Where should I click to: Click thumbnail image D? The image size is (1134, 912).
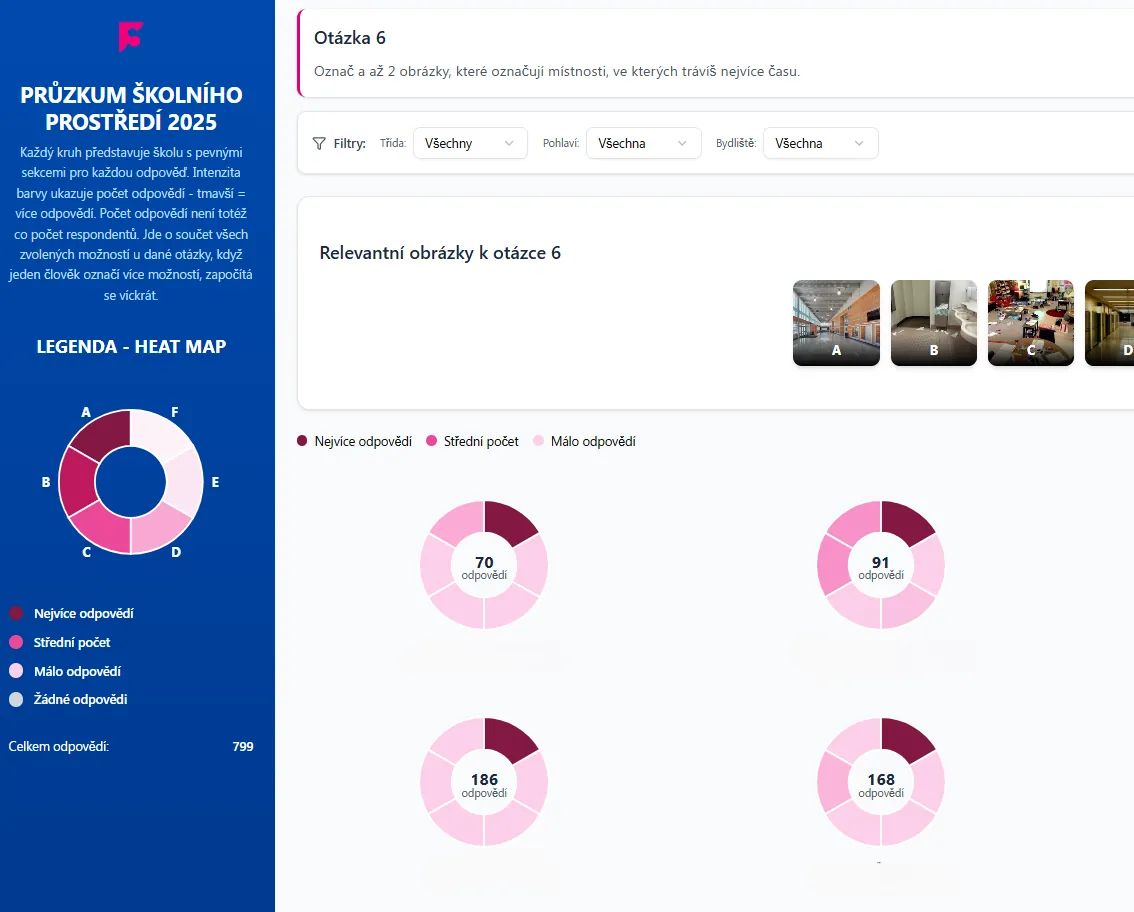pyautogui.click(x=1110, y=323)
